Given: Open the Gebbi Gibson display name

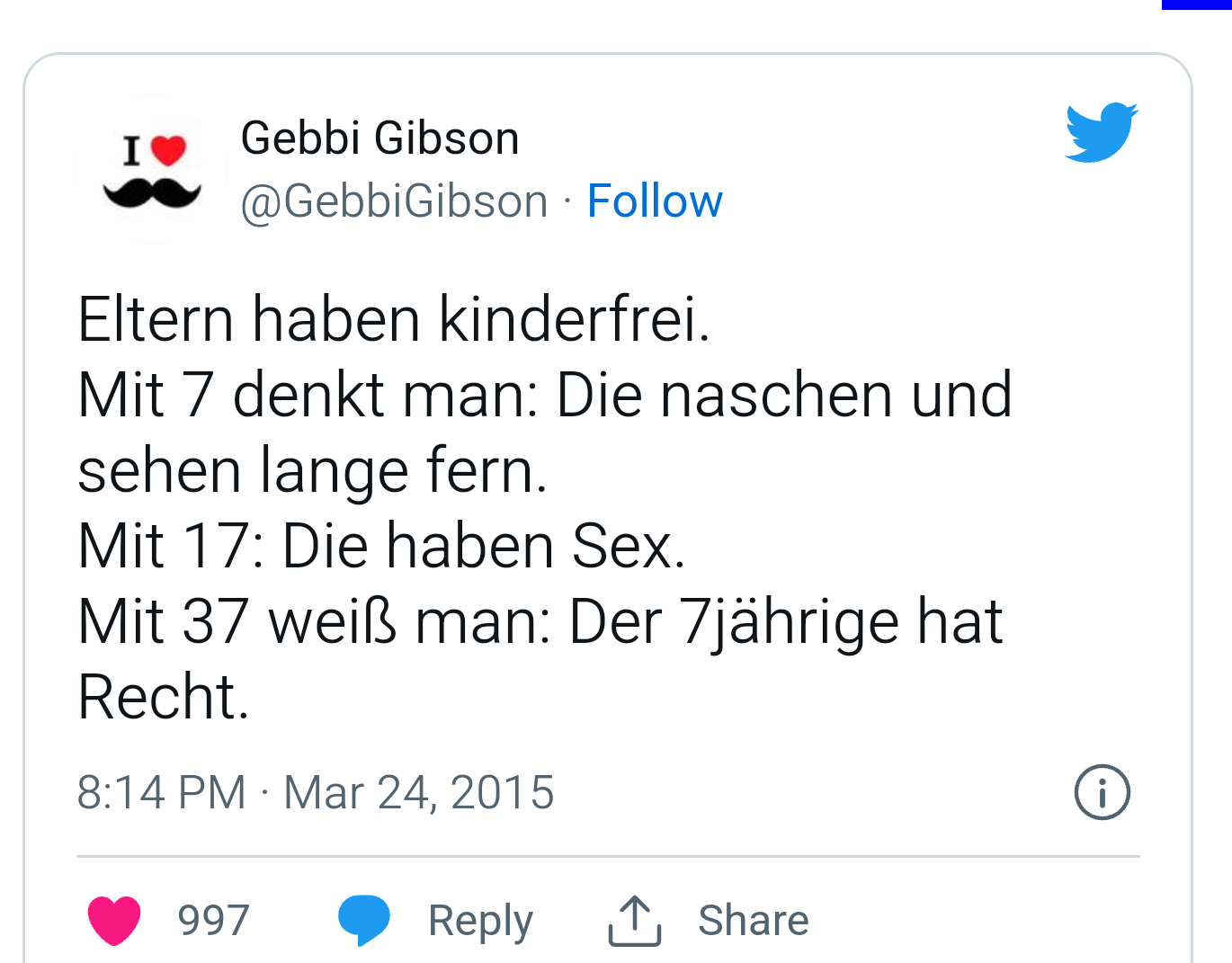Looking at the screenshot, I should [379, 138].
